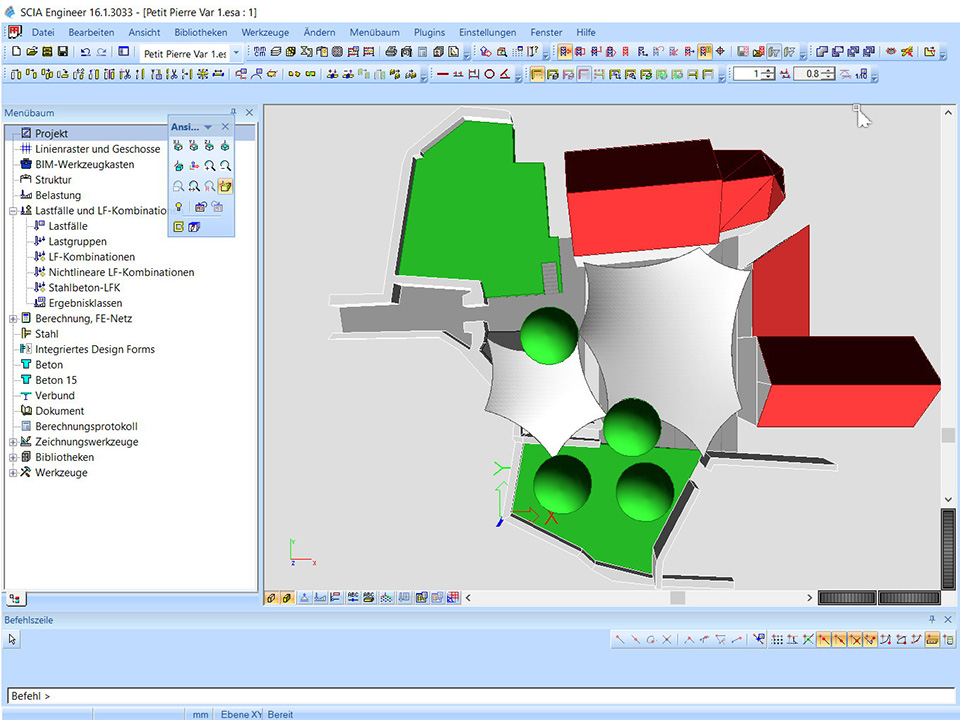The image size is (960, 720).
Task: Click the Open folder icon in toolbar
Action: pos(31,52)
